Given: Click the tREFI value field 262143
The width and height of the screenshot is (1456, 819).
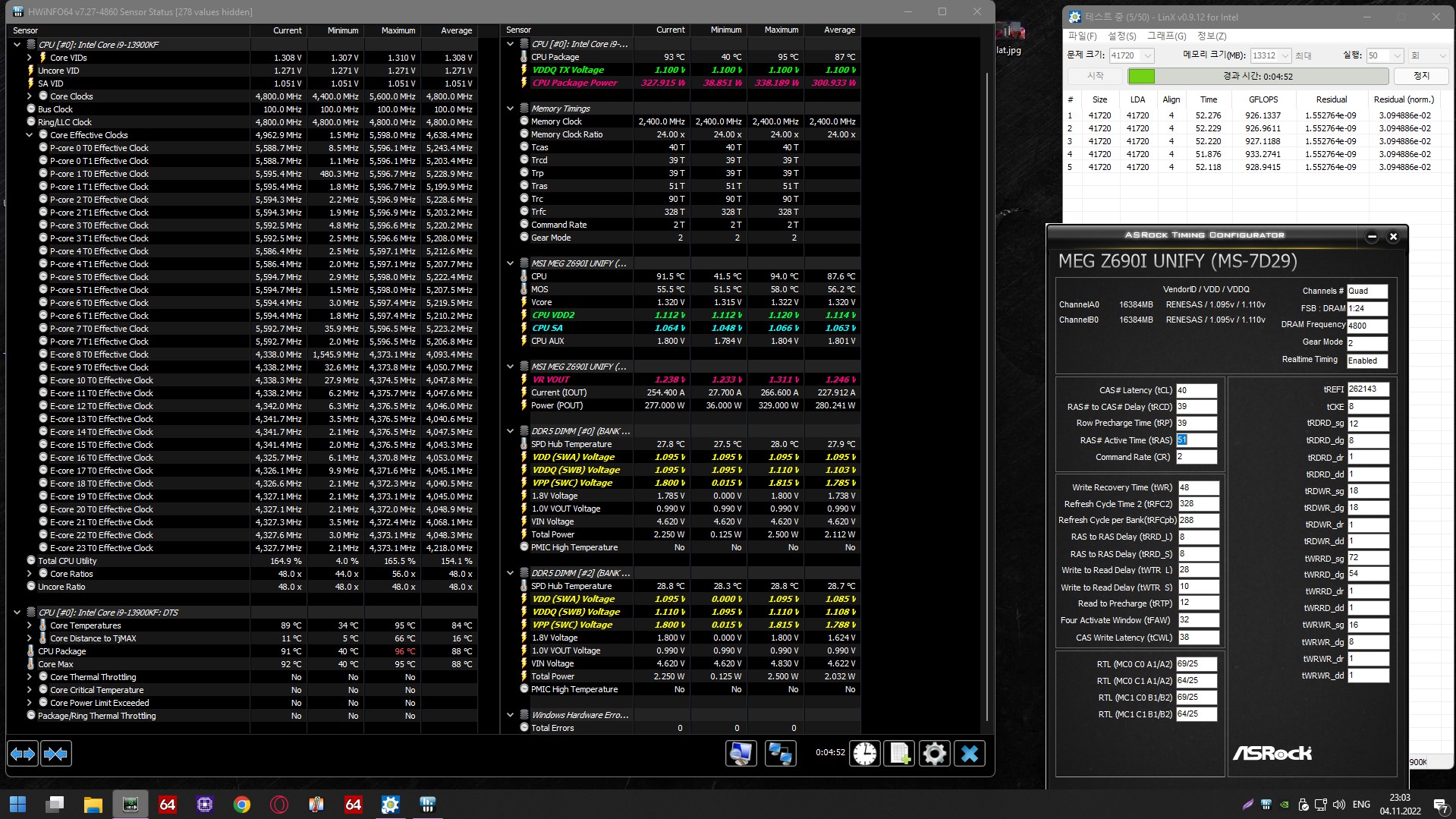Looking at the screenshot, I should point(1368,389).
